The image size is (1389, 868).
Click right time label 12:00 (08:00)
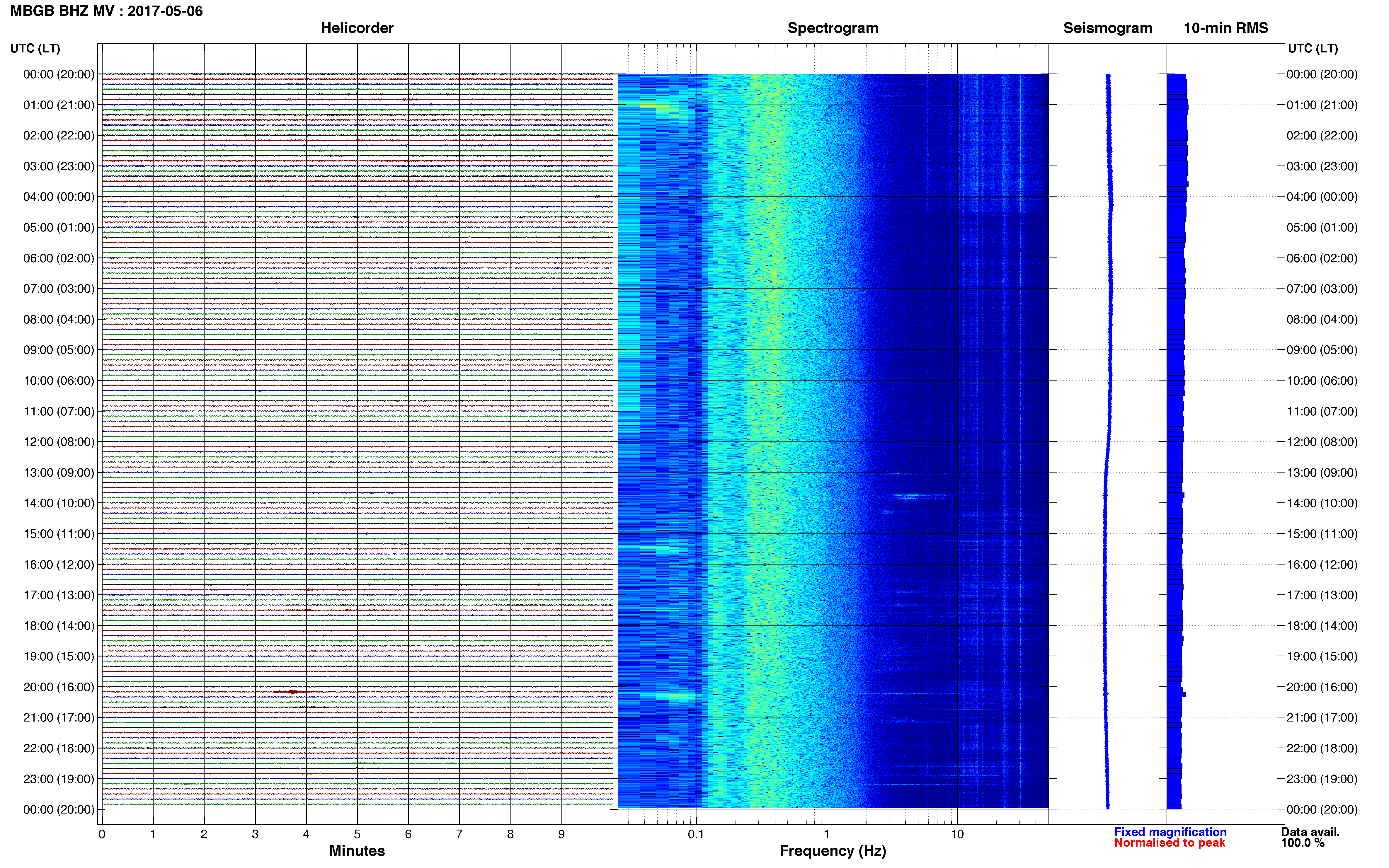1322,442
